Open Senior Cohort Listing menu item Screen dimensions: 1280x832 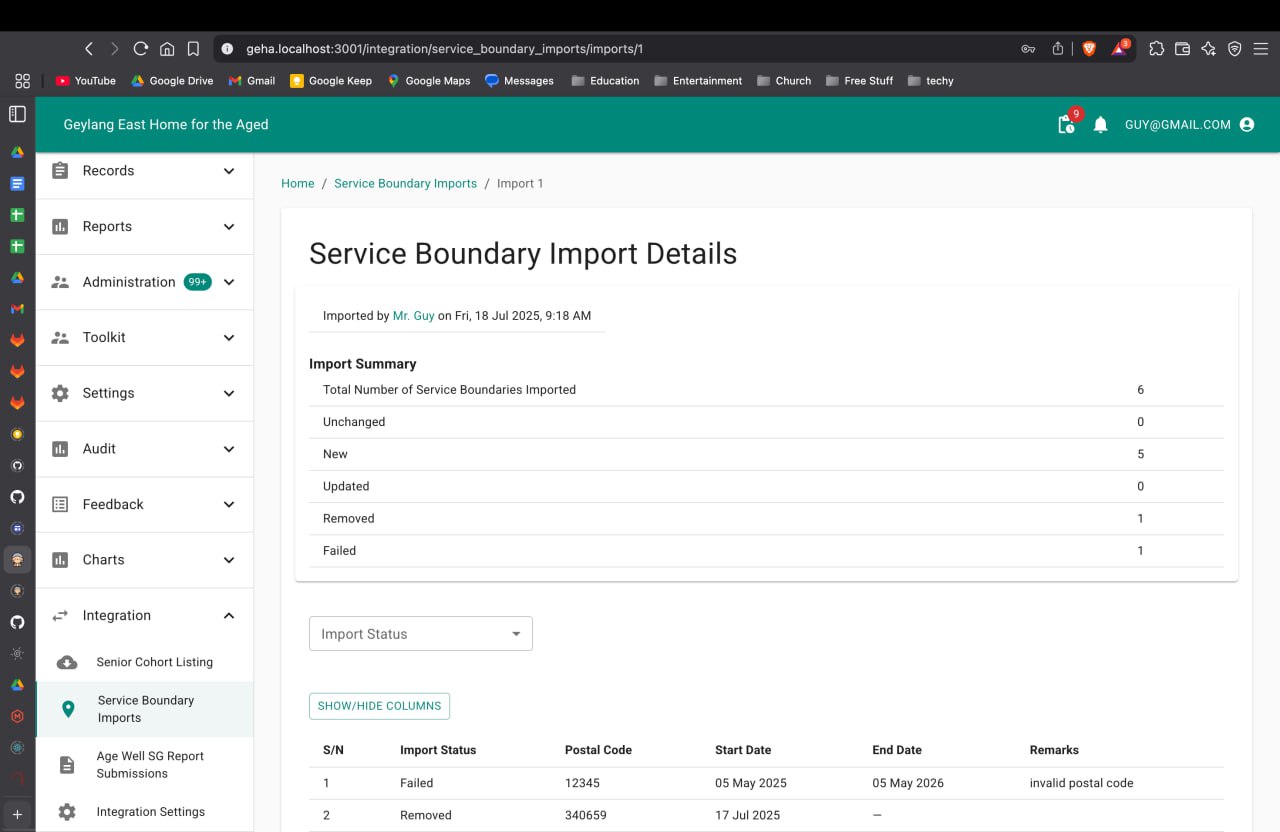pyautogui.click(x=154, y=662)
